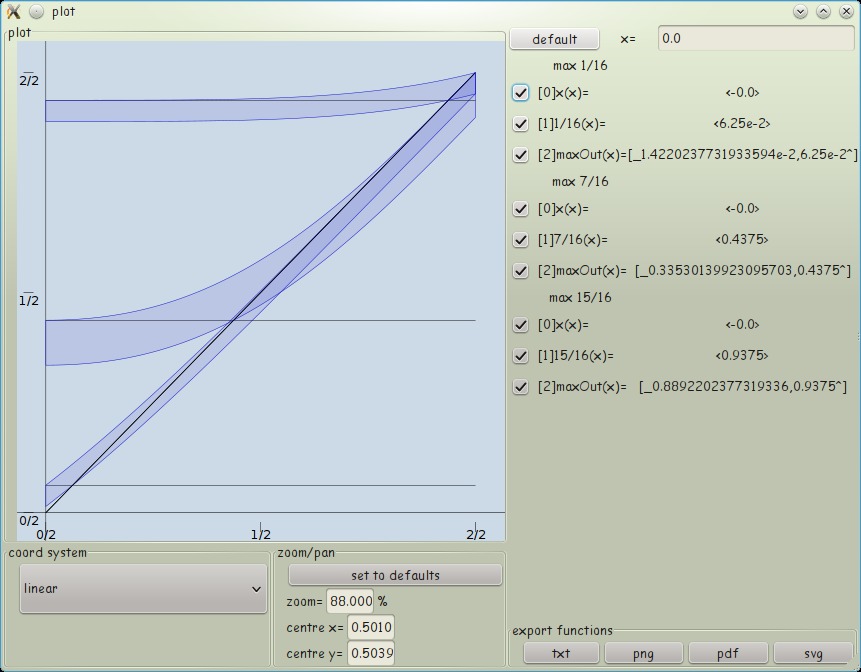Click the round pin button beside title
Image resolution: width=861 pixels, height=672 pixels.
(x=36, y=12)
